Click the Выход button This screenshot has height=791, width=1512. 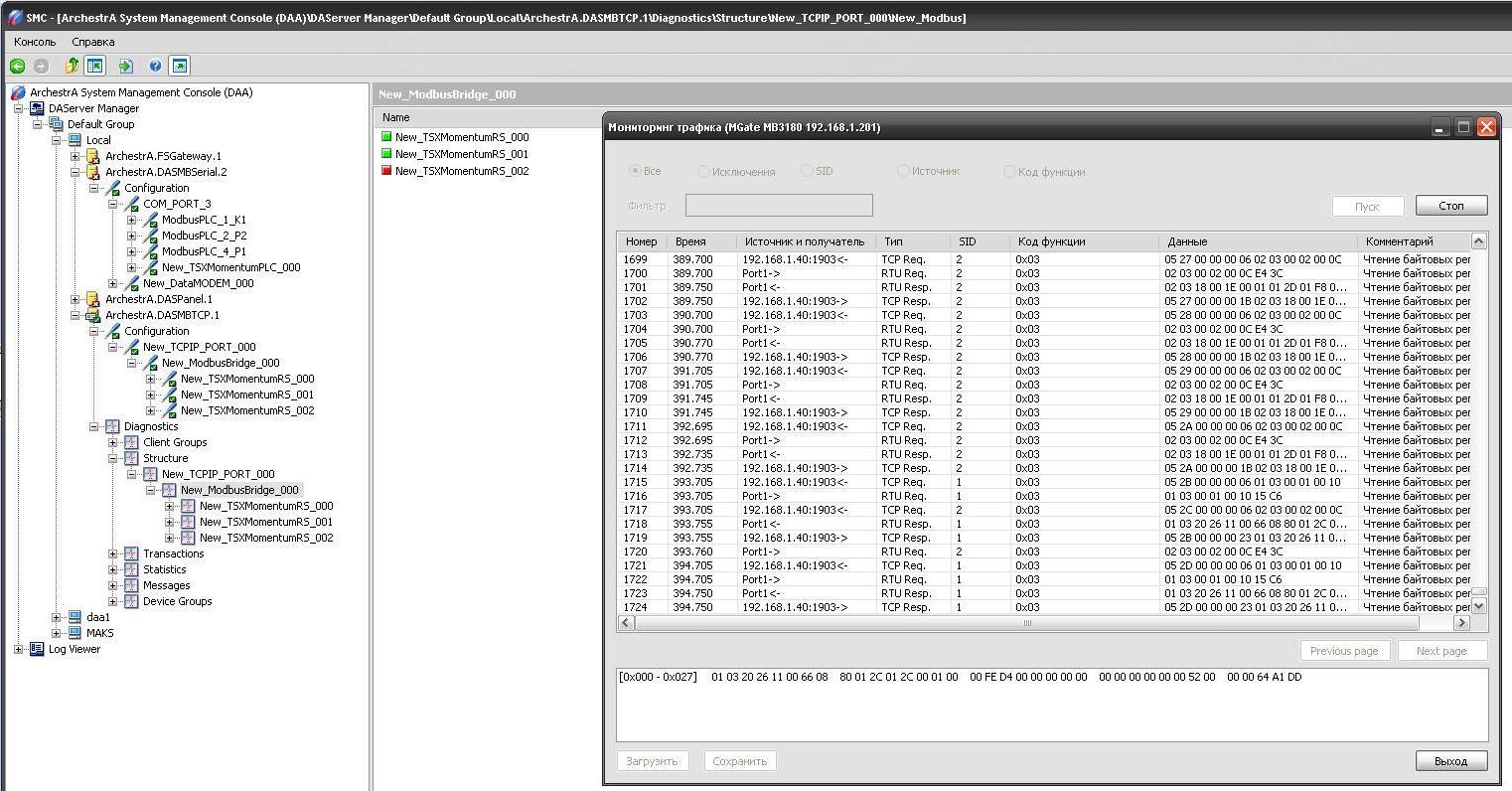(x=1450, y=761)
